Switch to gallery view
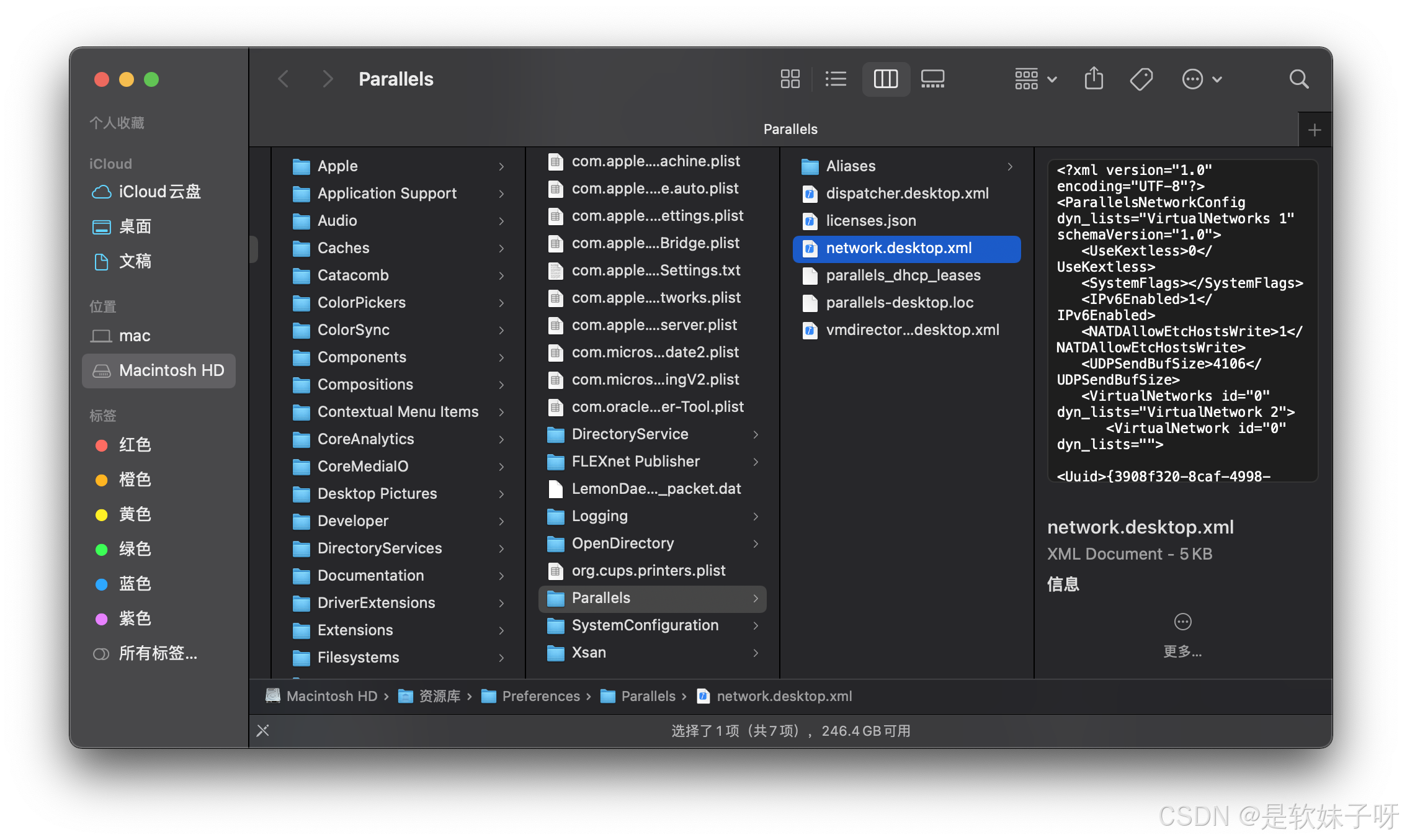1402x840 pixels. (932, 79)
